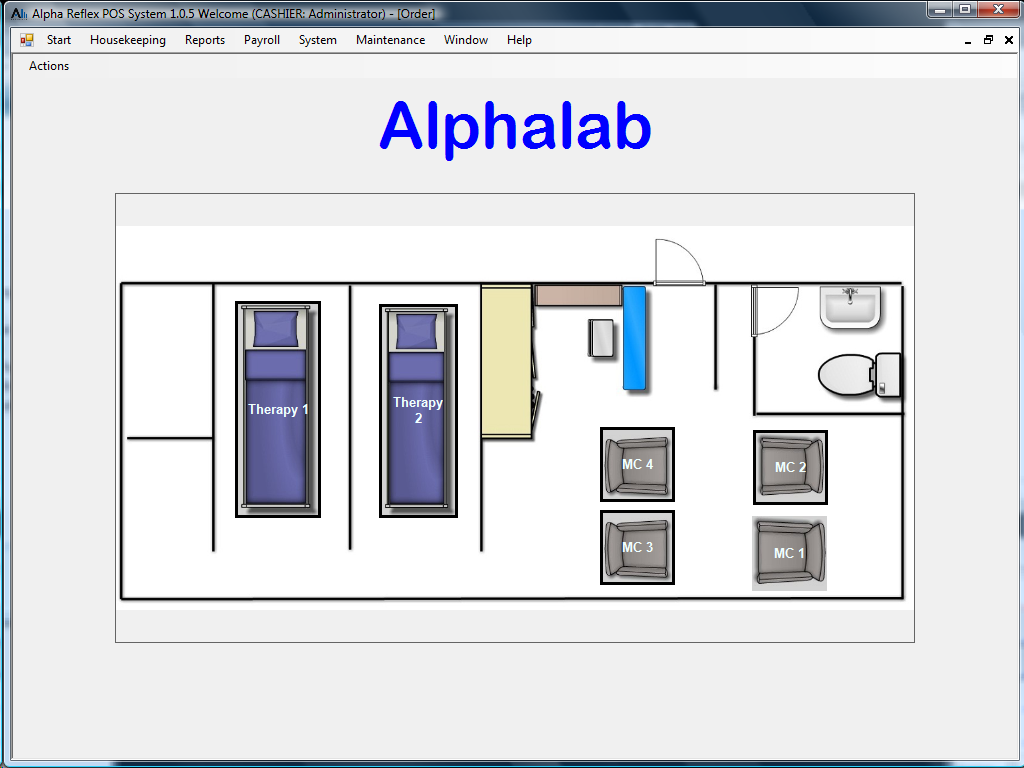Screen dimensions: 1024x768
Task: Select the Therapy 1 bed
Action: coord(277,410)
